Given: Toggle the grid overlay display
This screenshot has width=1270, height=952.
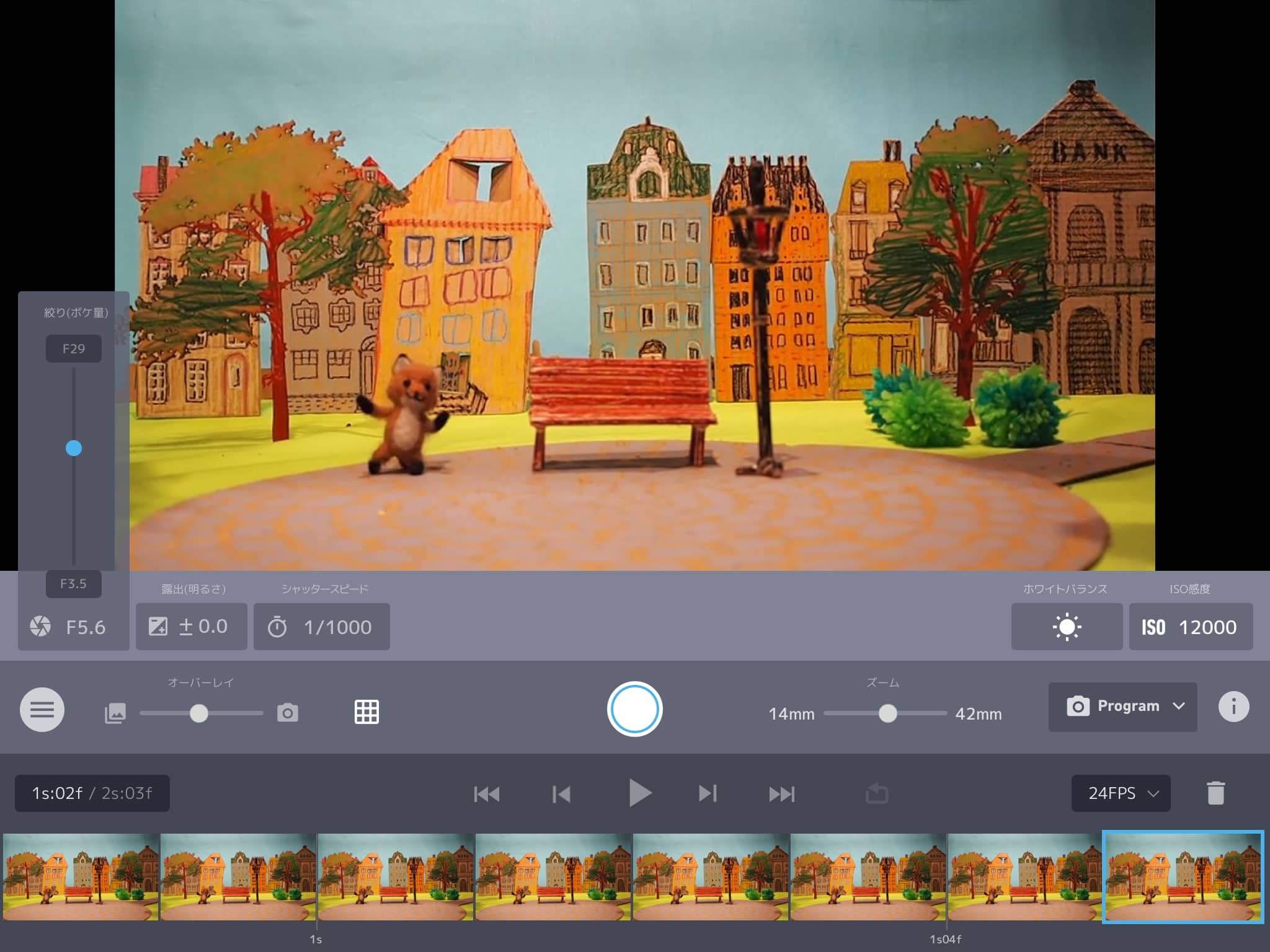Looking at the screenshot, I should 366,712.
